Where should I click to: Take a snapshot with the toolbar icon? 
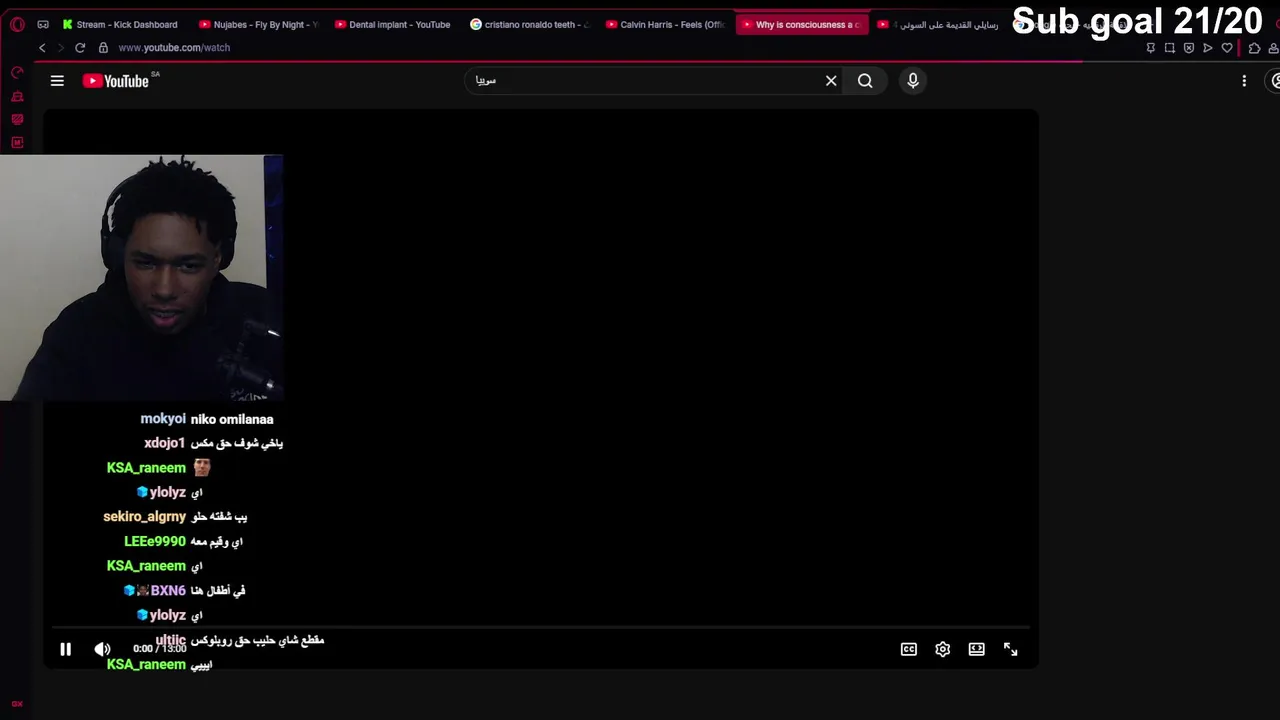[1169, 48]
